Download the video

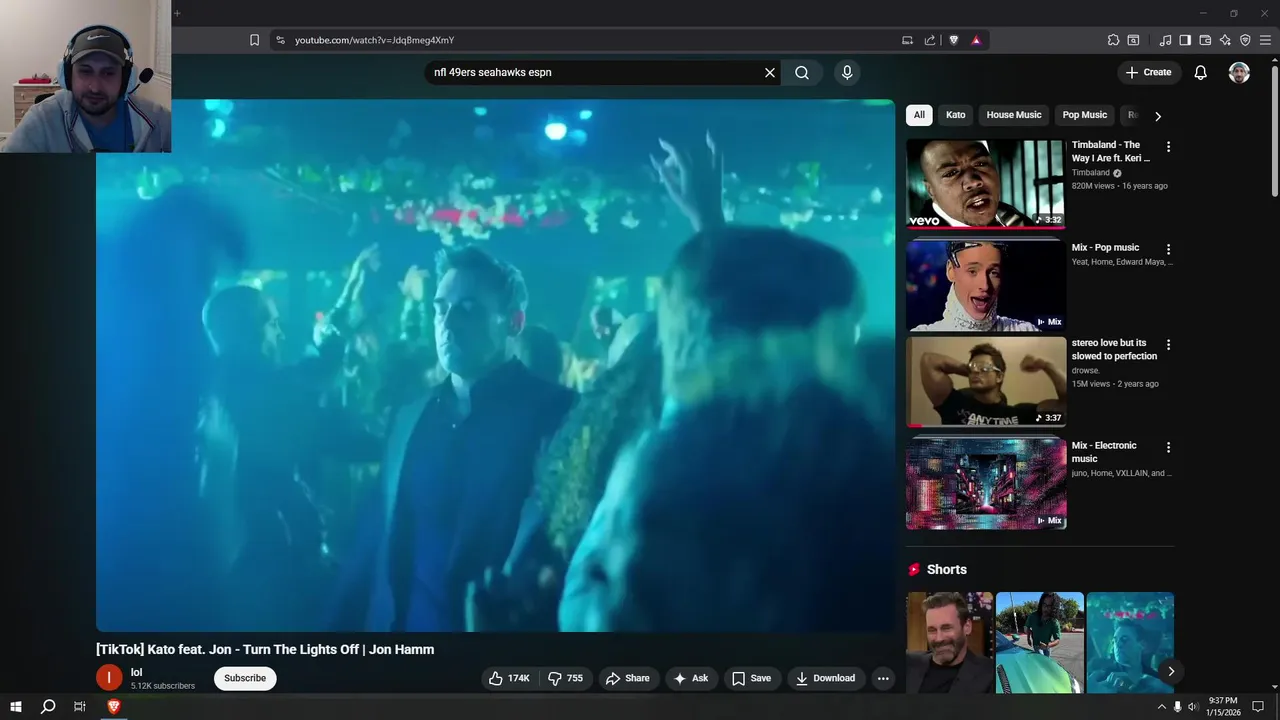click(x=825, y=678)
